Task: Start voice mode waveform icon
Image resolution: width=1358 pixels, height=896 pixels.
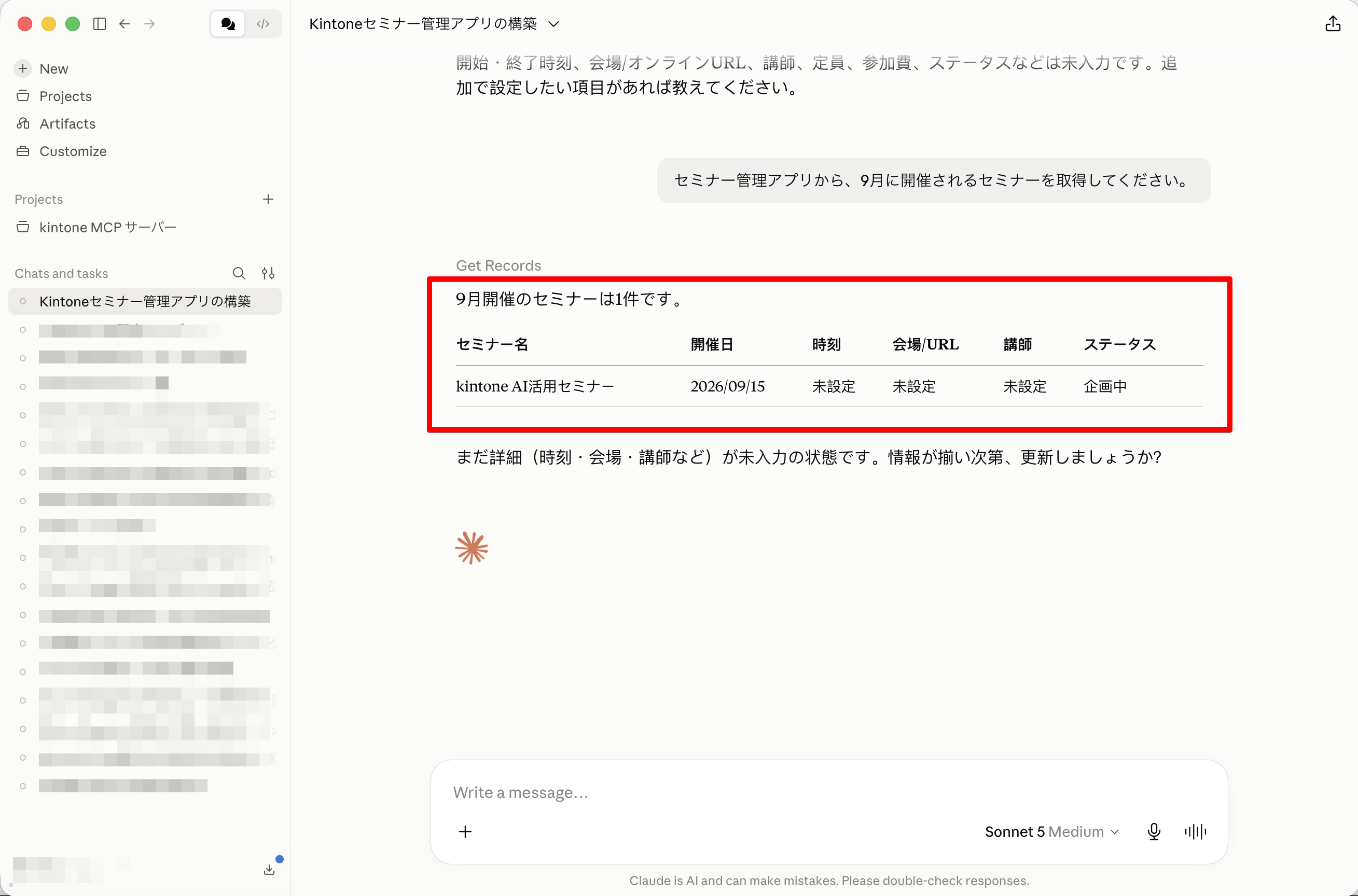Action: (x=1195, y=831)
